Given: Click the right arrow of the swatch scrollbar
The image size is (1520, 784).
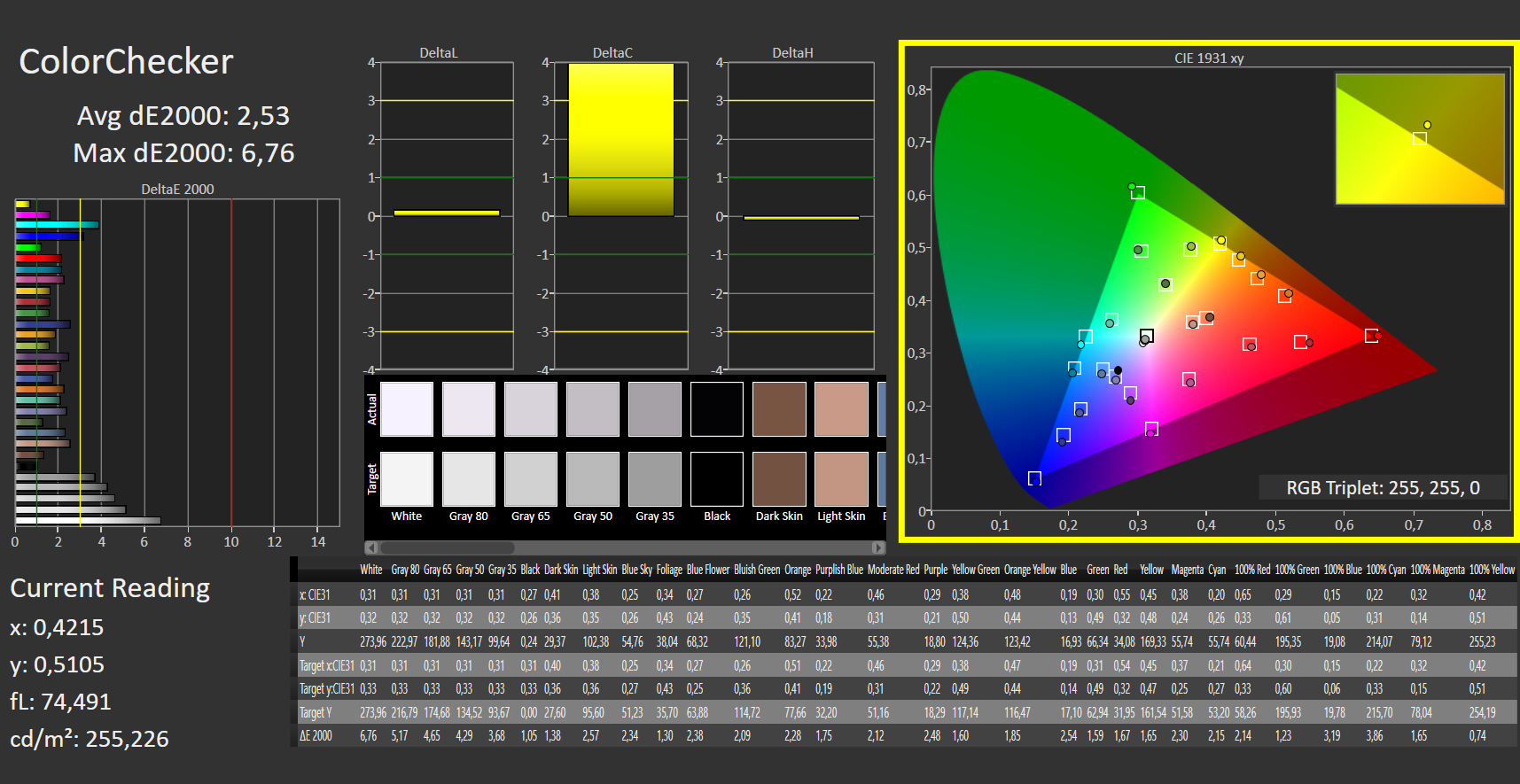Looking at the screenshot, I should 878,547.
